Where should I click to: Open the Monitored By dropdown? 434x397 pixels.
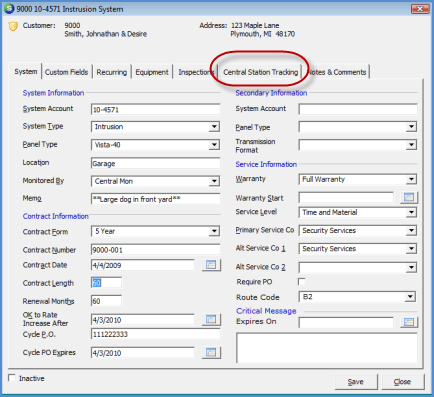pos(214,181)
